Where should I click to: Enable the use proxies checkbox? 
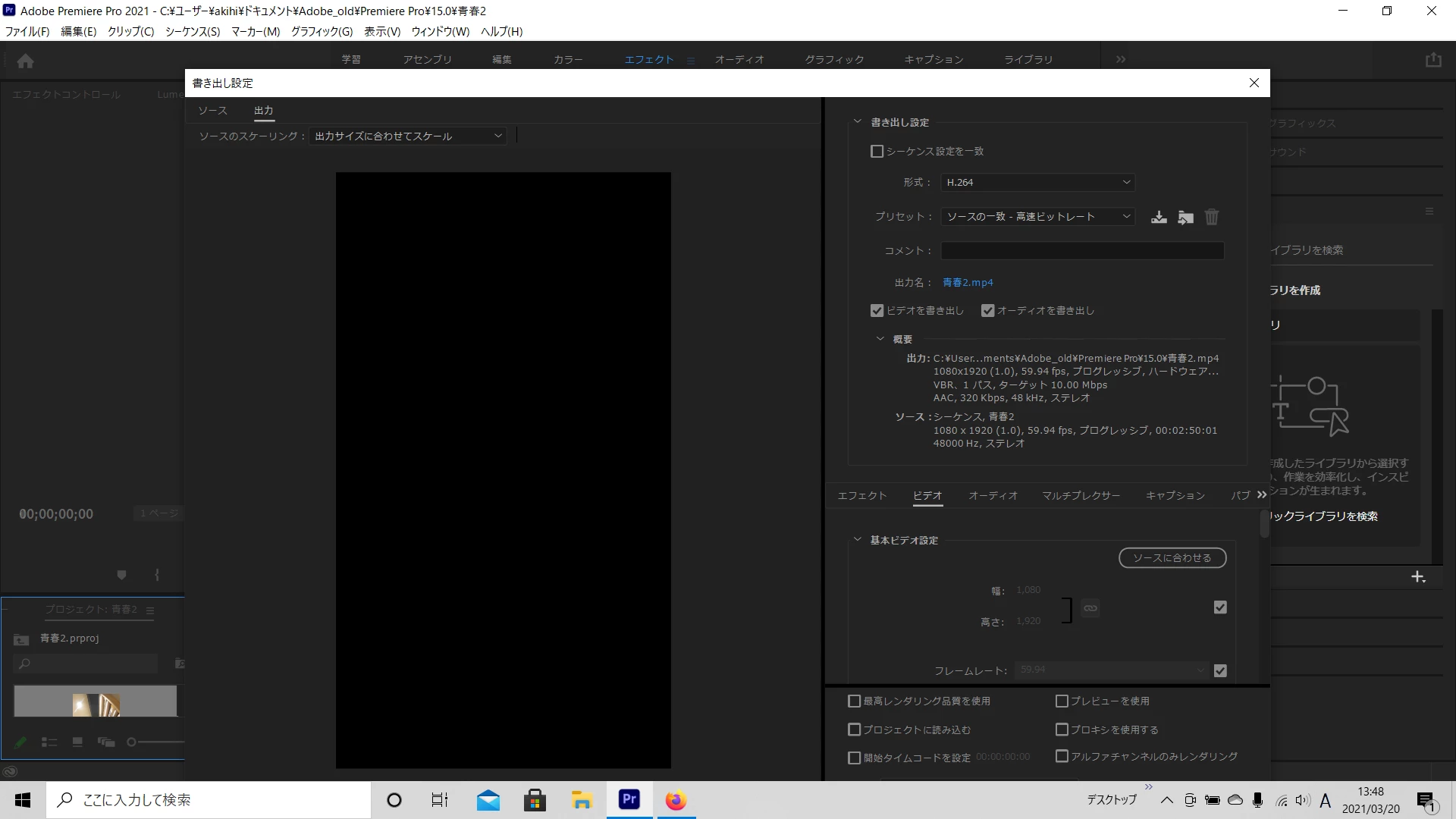1062,730
